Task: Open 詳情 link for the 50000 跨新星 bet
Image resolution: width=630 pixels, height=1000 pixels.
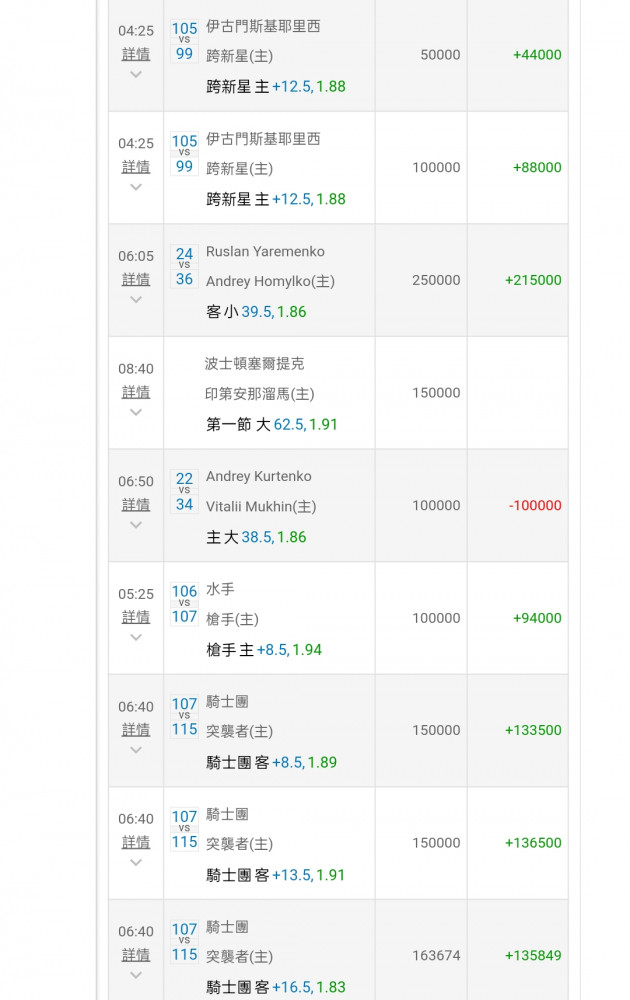Action: pos(136,54)
